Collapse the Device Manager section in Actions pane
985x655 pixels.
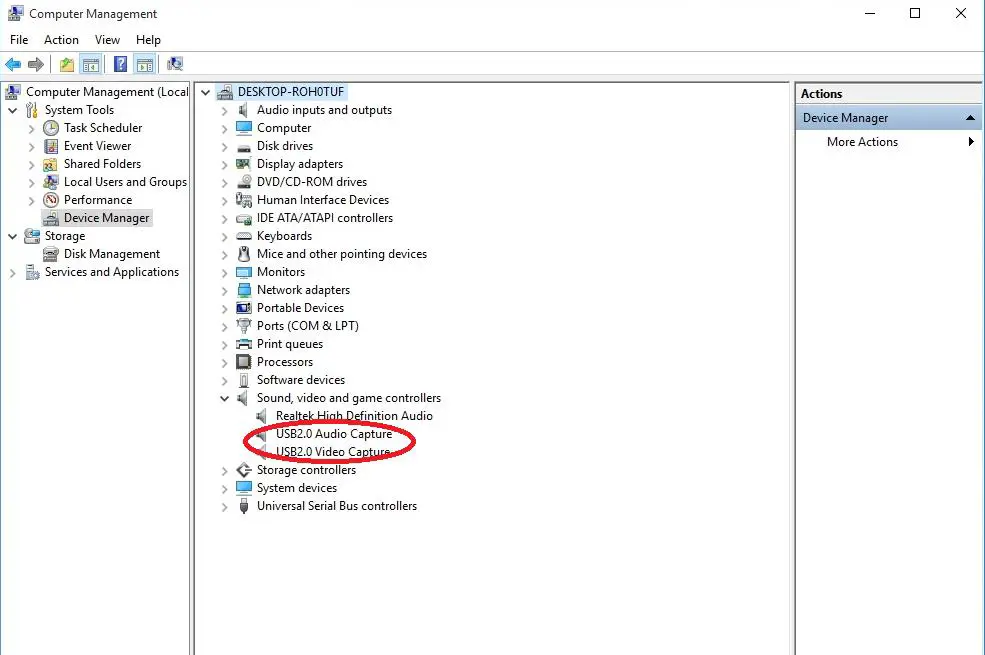click(x=968, y=117)
